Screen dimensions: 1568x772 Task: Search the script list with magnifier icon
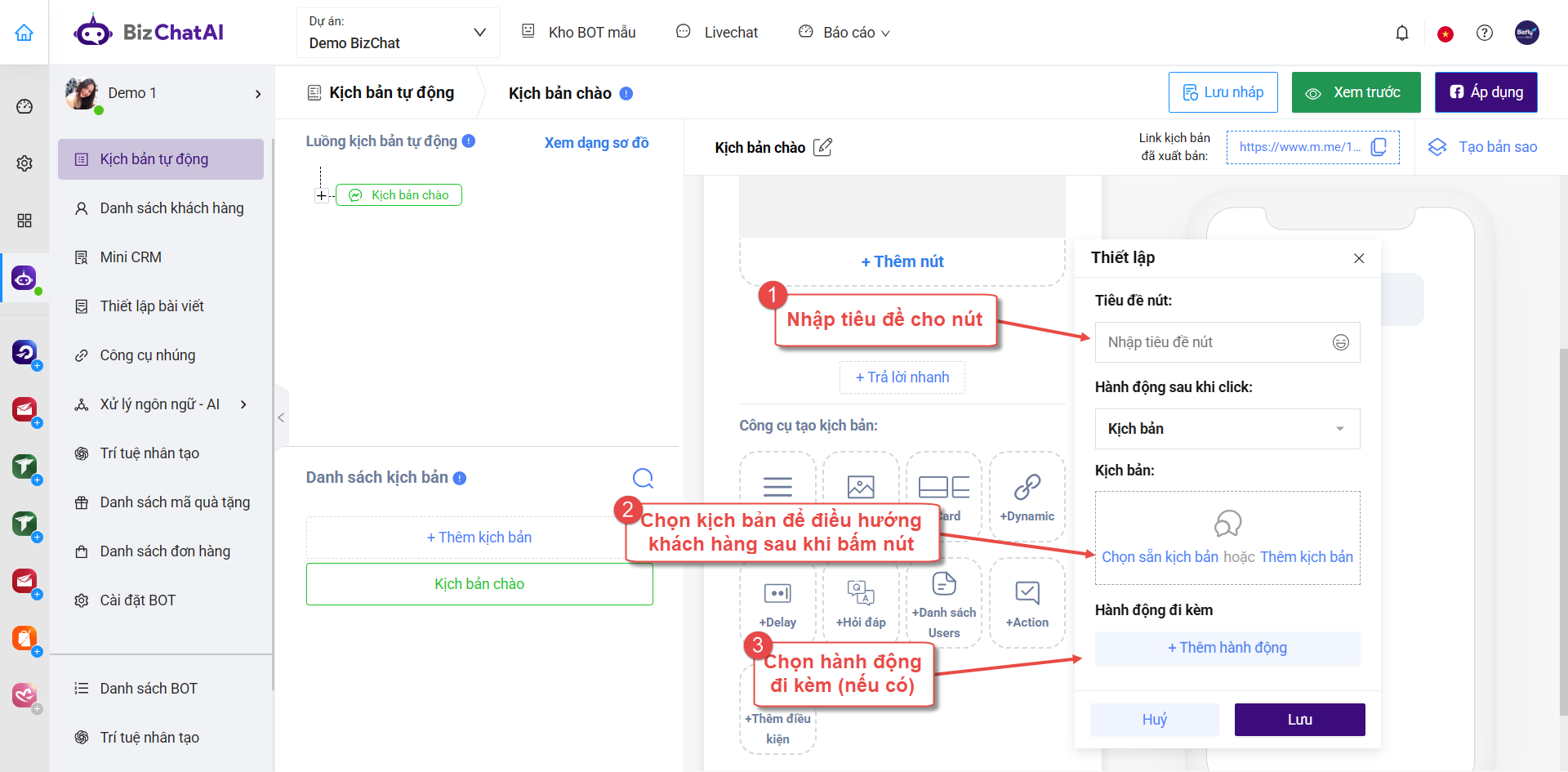coord(644,478)
